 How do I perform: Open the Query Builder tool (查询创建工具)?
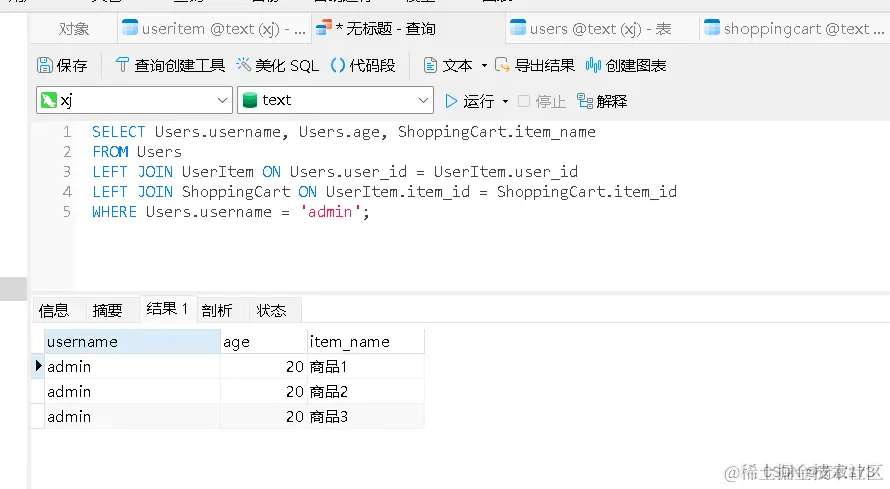coord(170,65)
